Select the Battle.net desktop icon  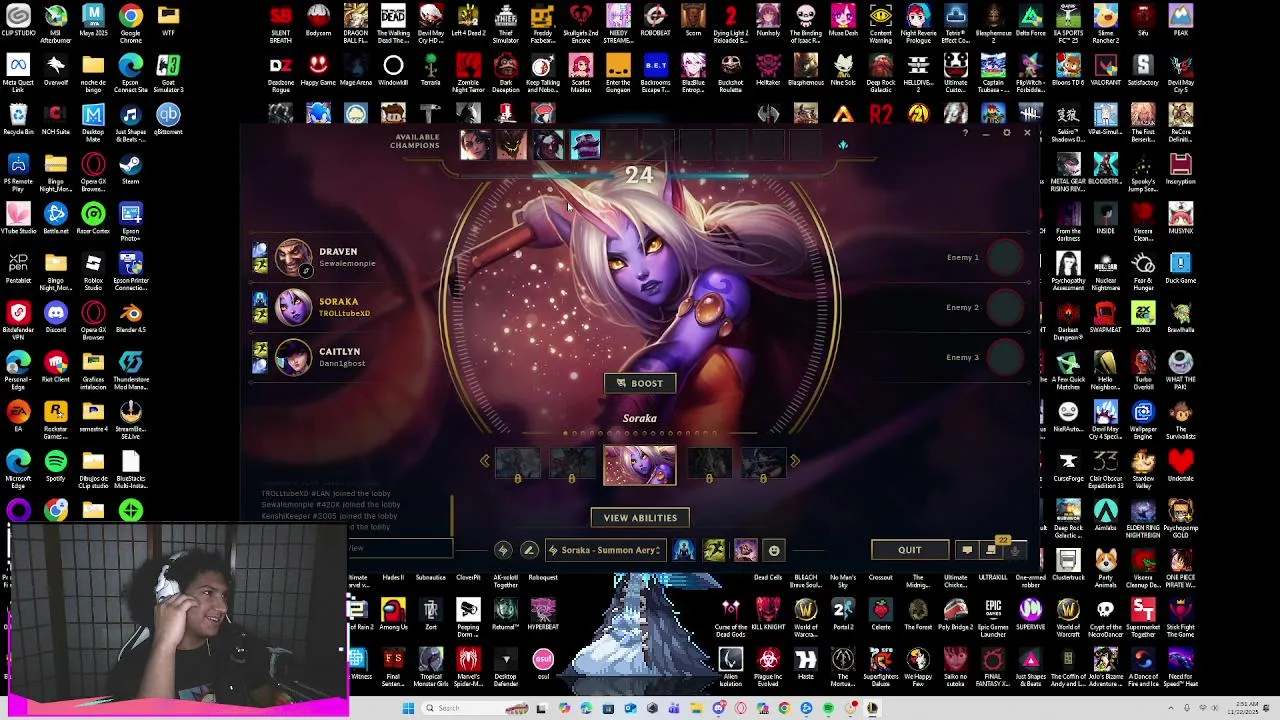click(x=56, y=218)
